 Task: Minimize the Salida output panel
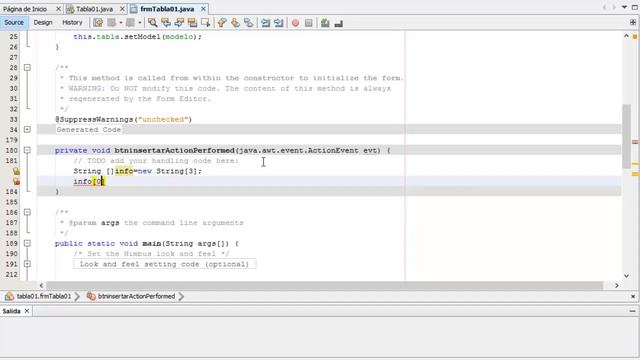tap(633, 311)
